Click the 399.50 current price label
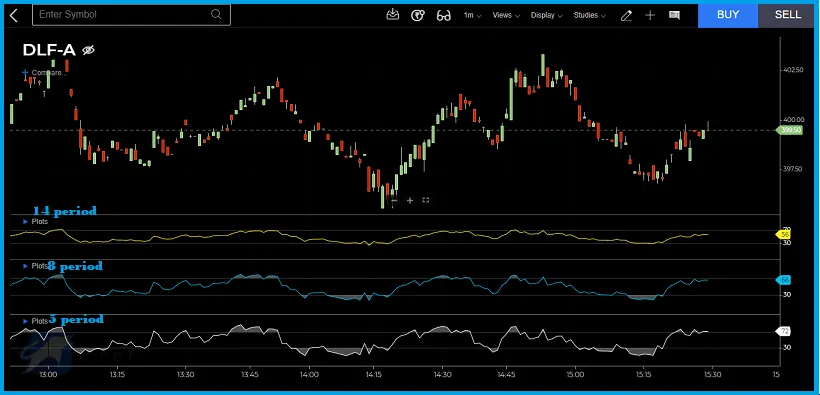The width and height of the screenshot is (820, 395). [790, 130]
